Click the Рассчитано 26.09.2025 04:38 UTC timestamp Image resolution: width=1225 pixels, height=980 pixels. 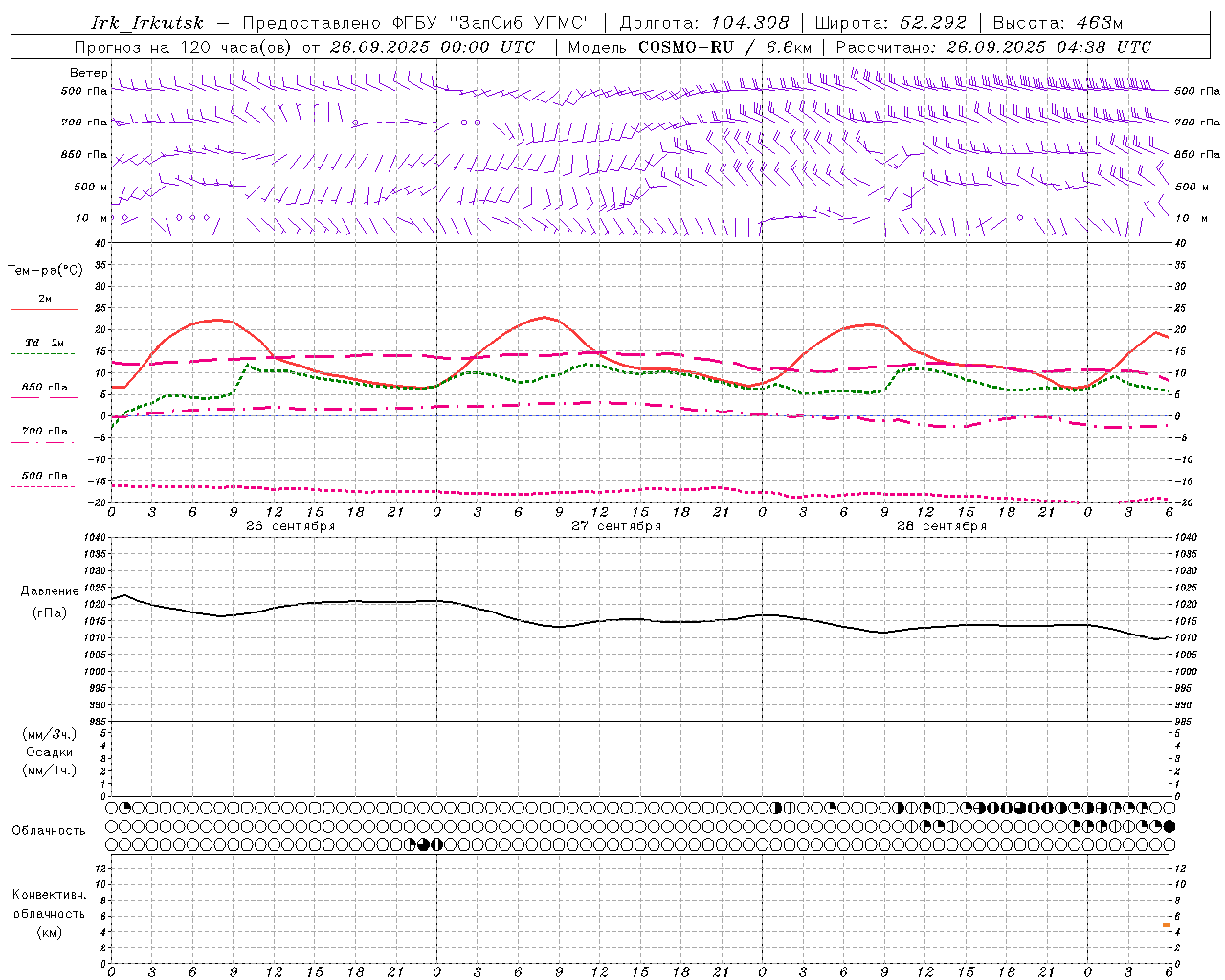tap(993, 47)
